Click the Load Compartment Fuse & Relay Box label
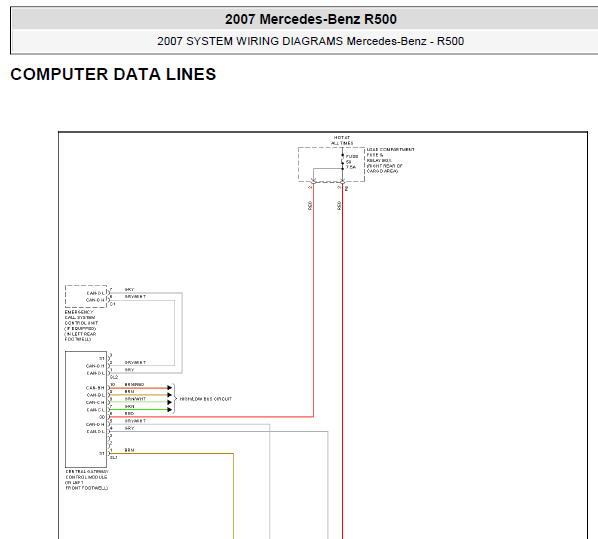Image resolution: width=598 pixels, height=539 pixels. [x=390, y=160]
